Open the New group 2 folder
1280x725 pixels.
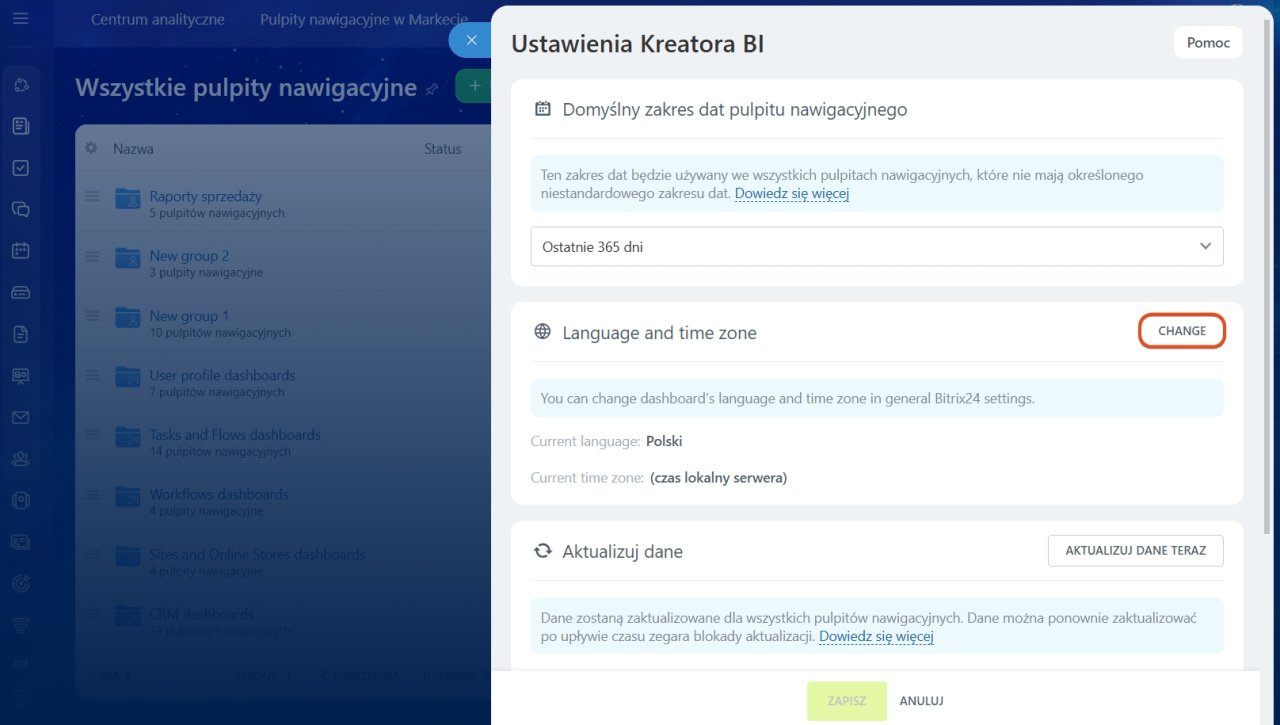tap(190, 255)
